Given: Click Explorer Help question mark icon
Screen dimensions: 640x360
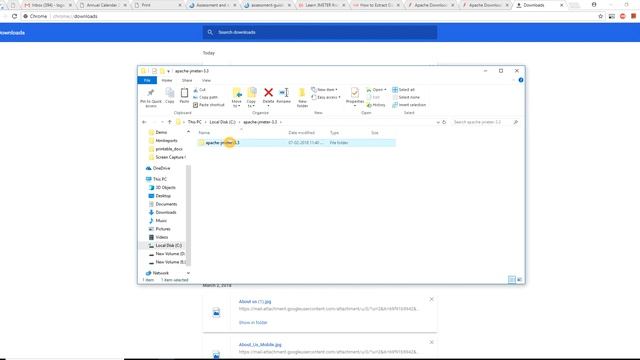Looking at the screenshot, I should (x=521, y=80).
